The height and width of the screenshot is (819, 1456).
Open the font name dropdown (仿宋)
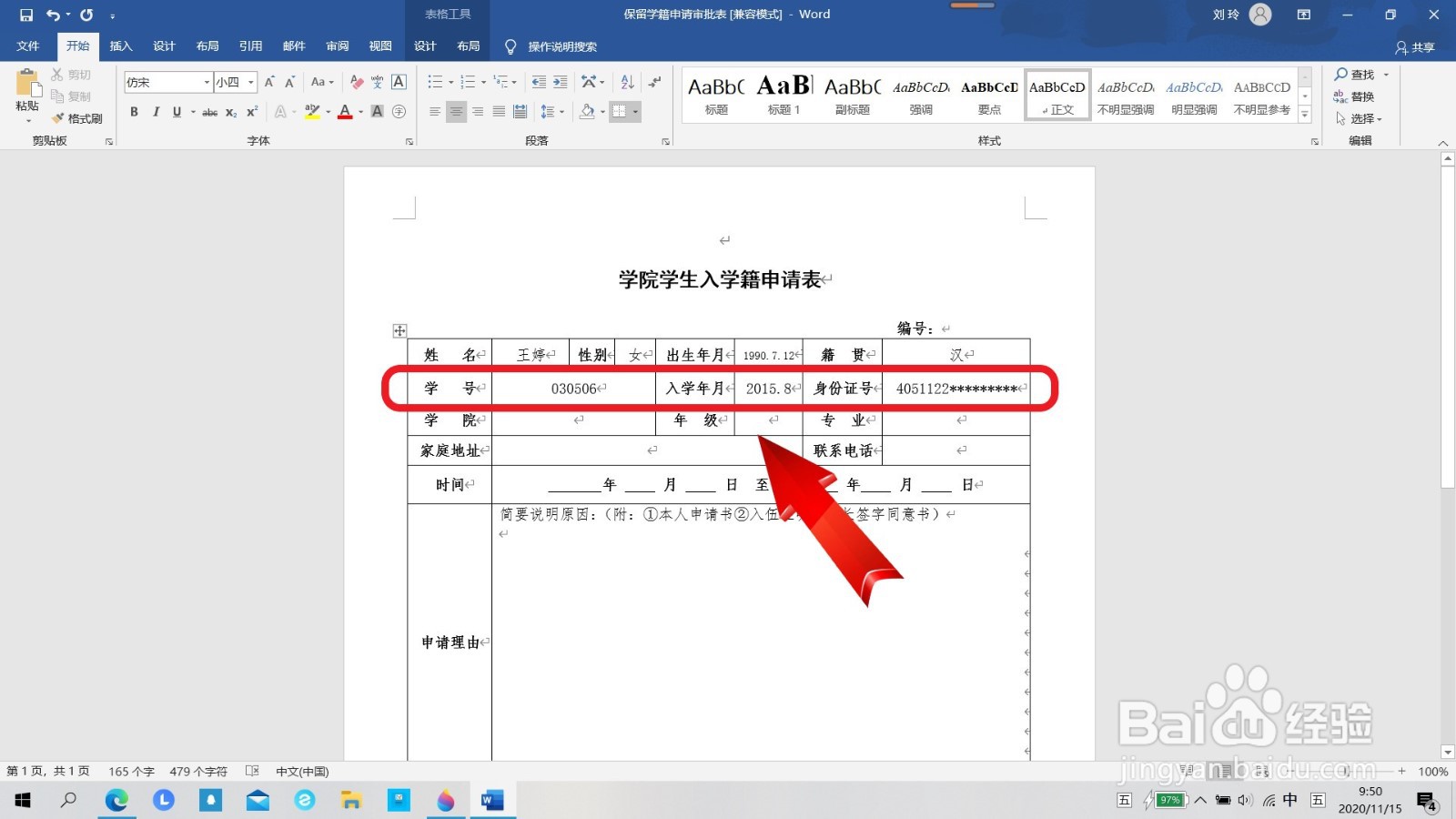tap(207, 83)
